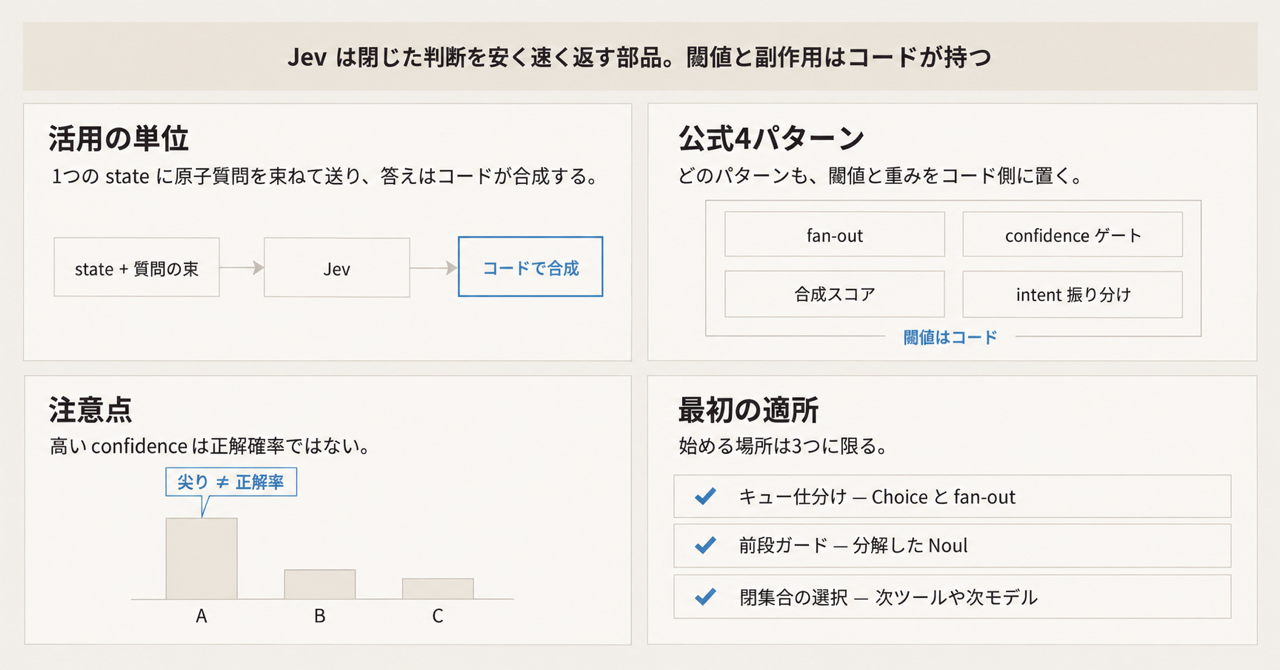Click the 'confidence ゲート' pattern box

pyautogui.click(x=1073, y=235)
